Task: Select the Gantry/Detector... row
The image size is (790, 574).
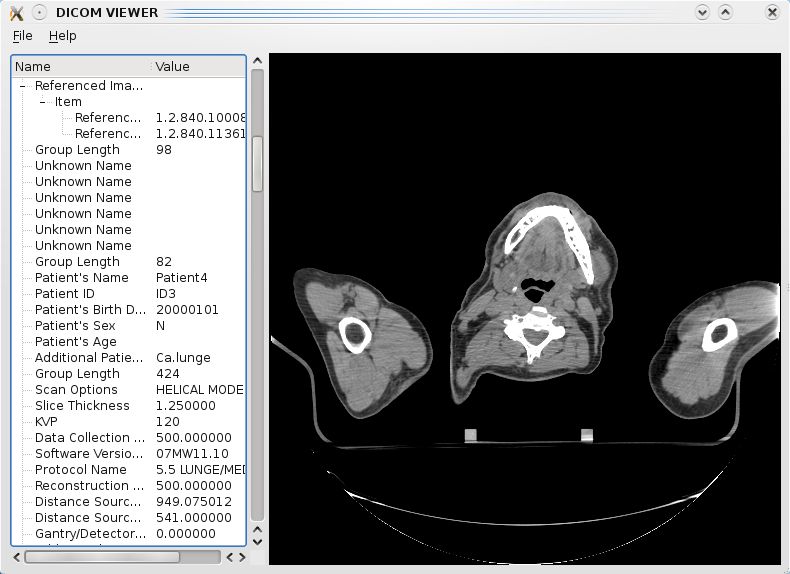Action: (x=128, y=534)
